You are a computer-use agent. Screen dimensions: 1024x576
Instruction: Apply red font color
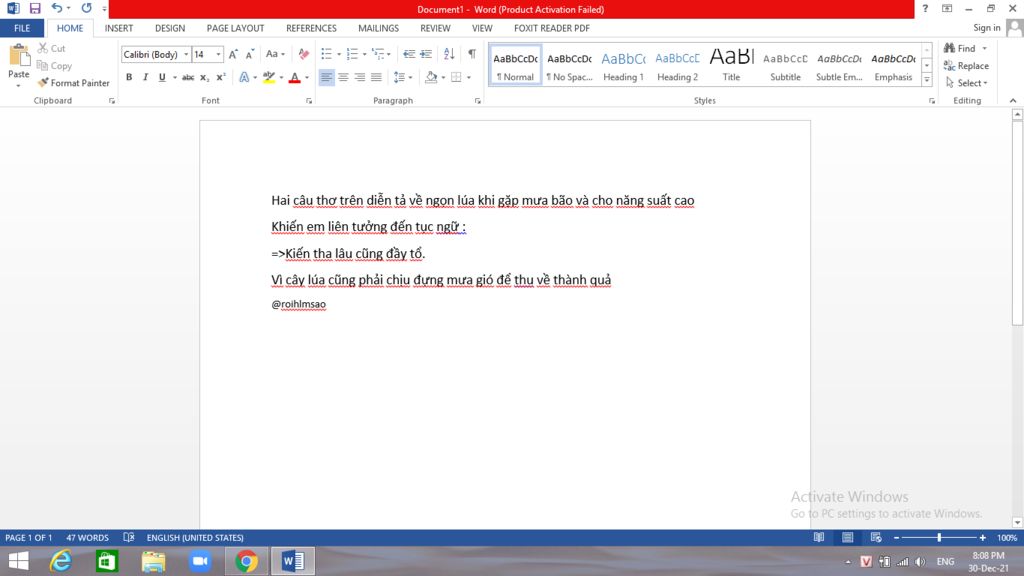tap(295, 77)
